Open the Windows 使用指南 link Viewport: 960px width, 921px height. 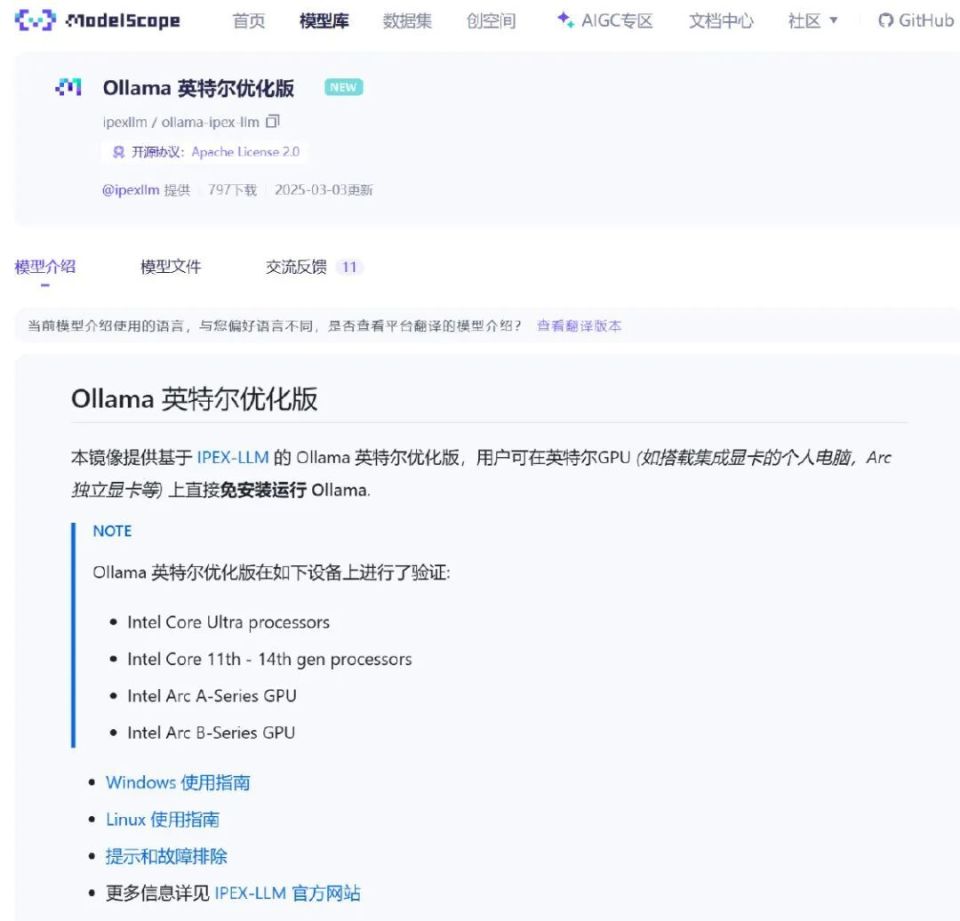tap(178, 783)
